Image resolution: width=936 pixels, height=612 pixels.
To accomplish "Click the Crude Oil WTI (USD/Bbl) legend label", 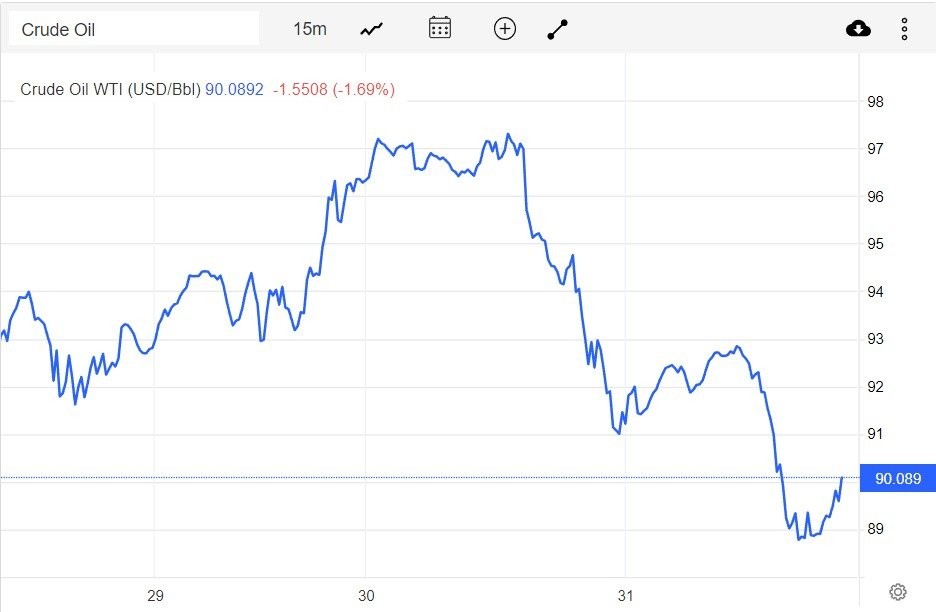I will [111, 90].
